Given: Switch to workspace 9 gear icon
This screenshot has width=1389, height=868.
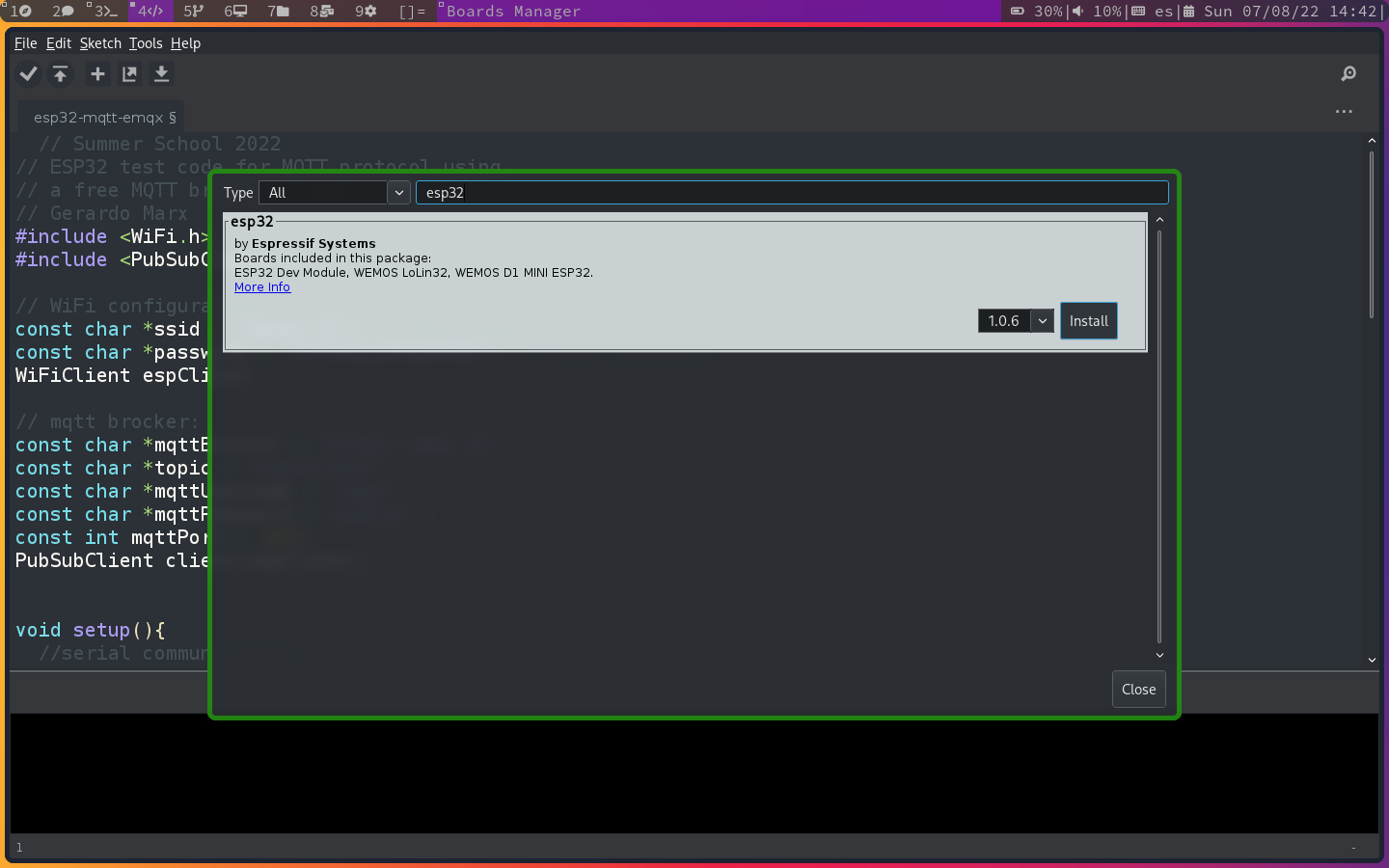Looking at the screenshot, I should point(366,12).
